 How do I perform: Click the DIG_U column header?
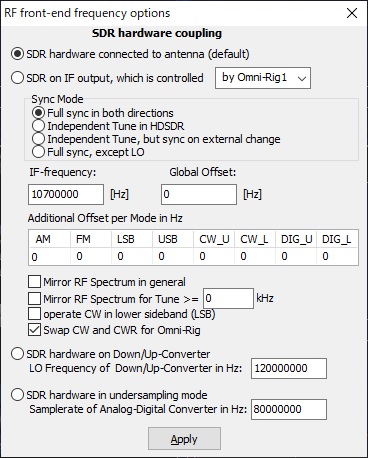(296, 239)
